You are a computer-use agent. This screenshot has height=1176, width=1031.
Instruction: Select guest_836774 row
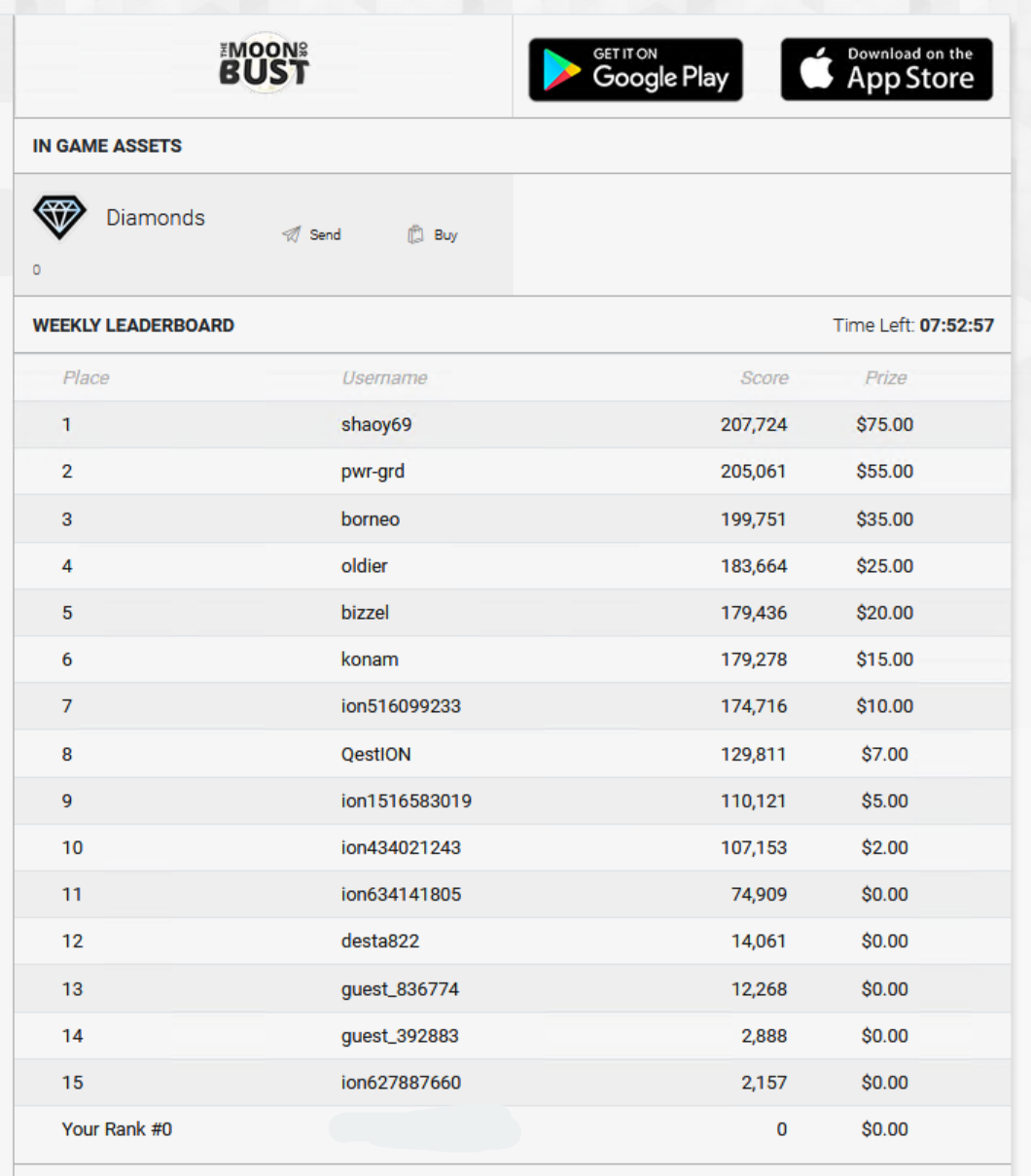coord(513,988)
